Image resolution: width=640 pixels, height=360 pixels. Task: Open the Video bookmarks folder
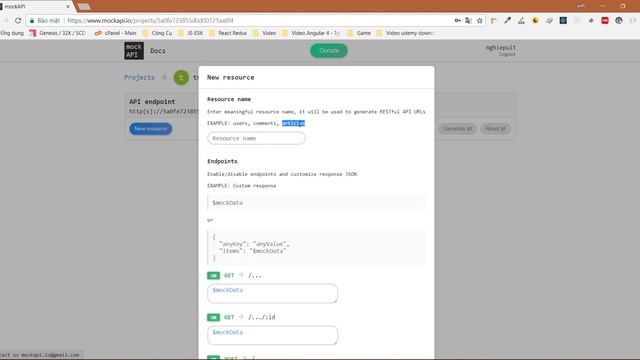(264, 33)
